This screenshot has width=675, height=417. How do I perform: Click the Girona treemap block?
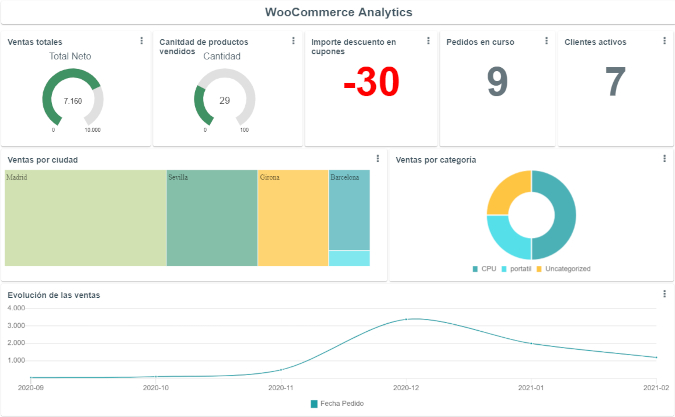(292, 218)
